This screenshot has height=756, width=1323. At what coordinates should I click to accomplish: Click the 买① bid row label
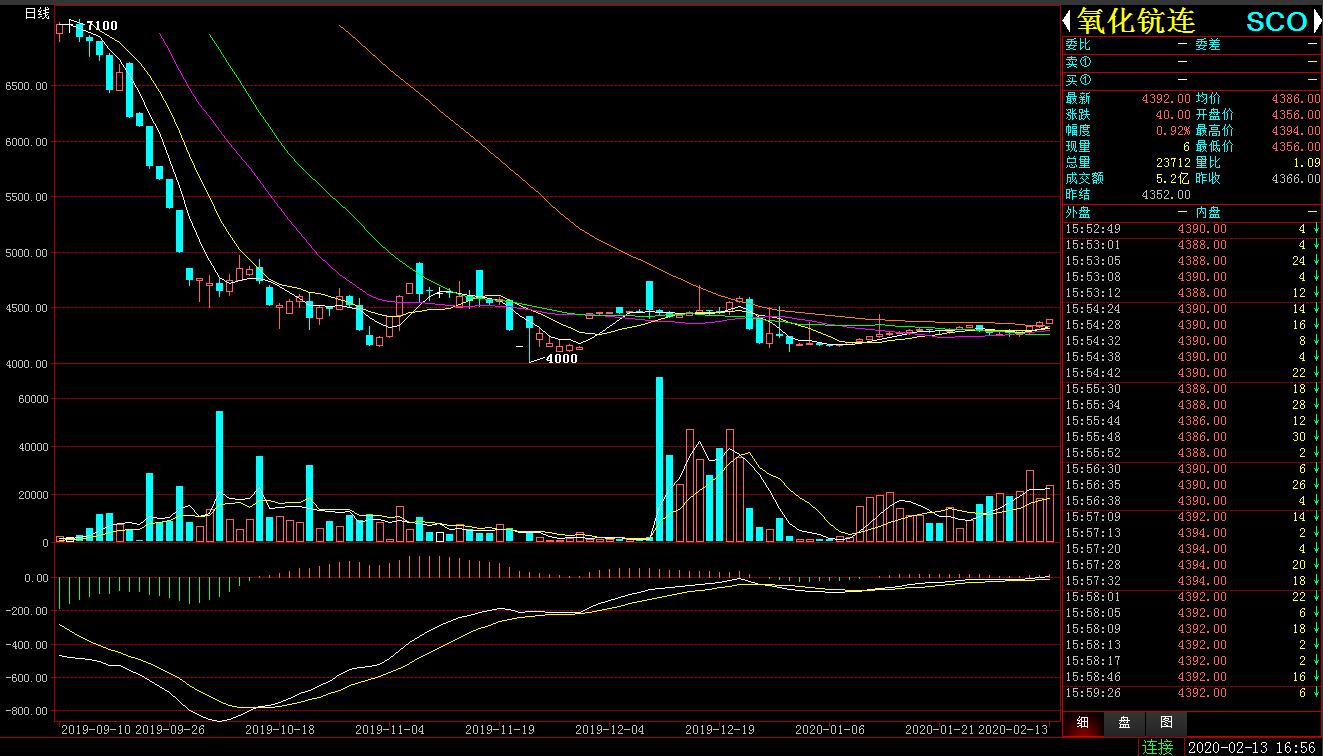1078,80
